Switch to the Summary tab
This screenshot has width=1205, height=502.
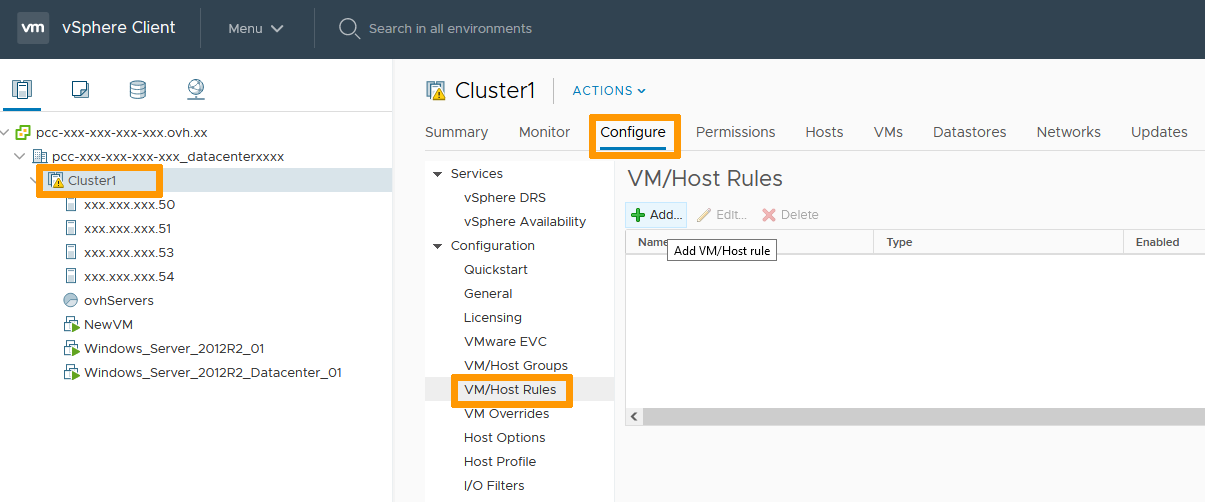tap(456, 132)
